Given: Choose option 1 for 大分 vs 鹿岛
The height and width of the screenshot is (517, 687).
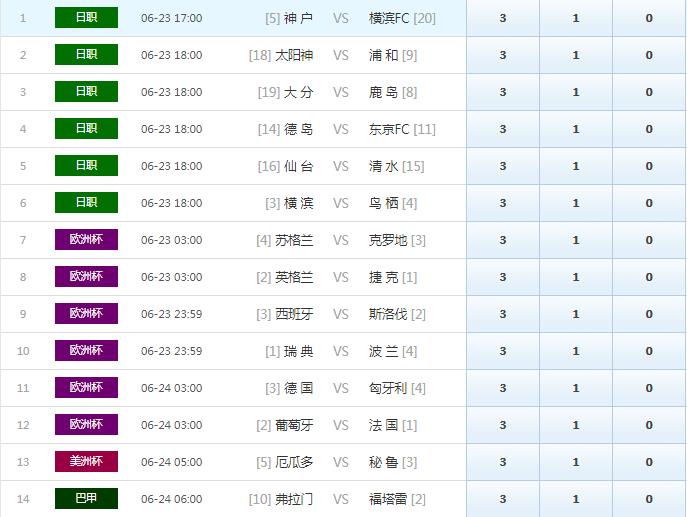Looking at the screenshot, I should pyautogui.click(x=576, y=92).
